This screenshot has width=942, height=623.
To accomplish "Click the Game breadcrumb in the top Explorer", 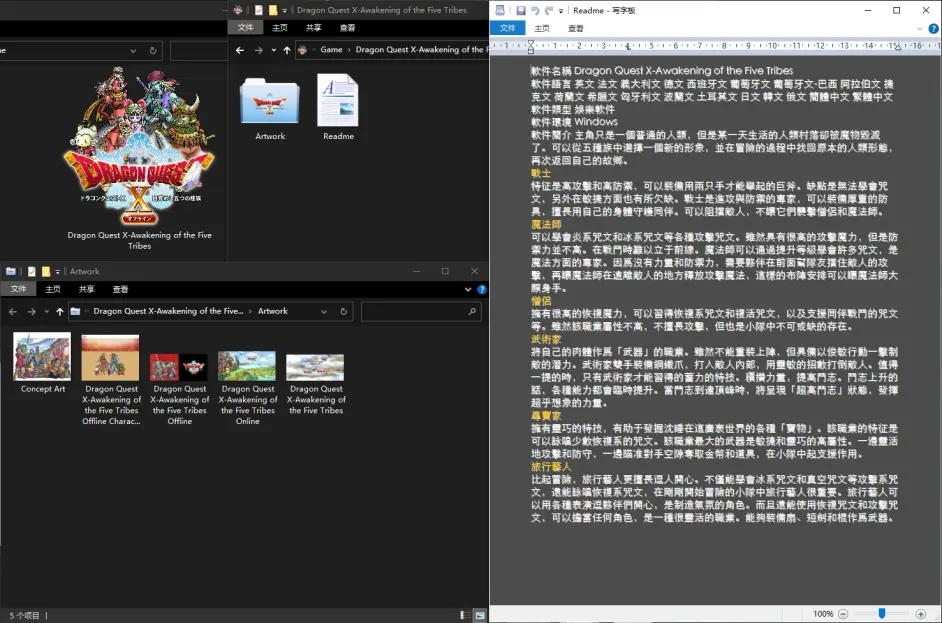I will tap(330, 49).
